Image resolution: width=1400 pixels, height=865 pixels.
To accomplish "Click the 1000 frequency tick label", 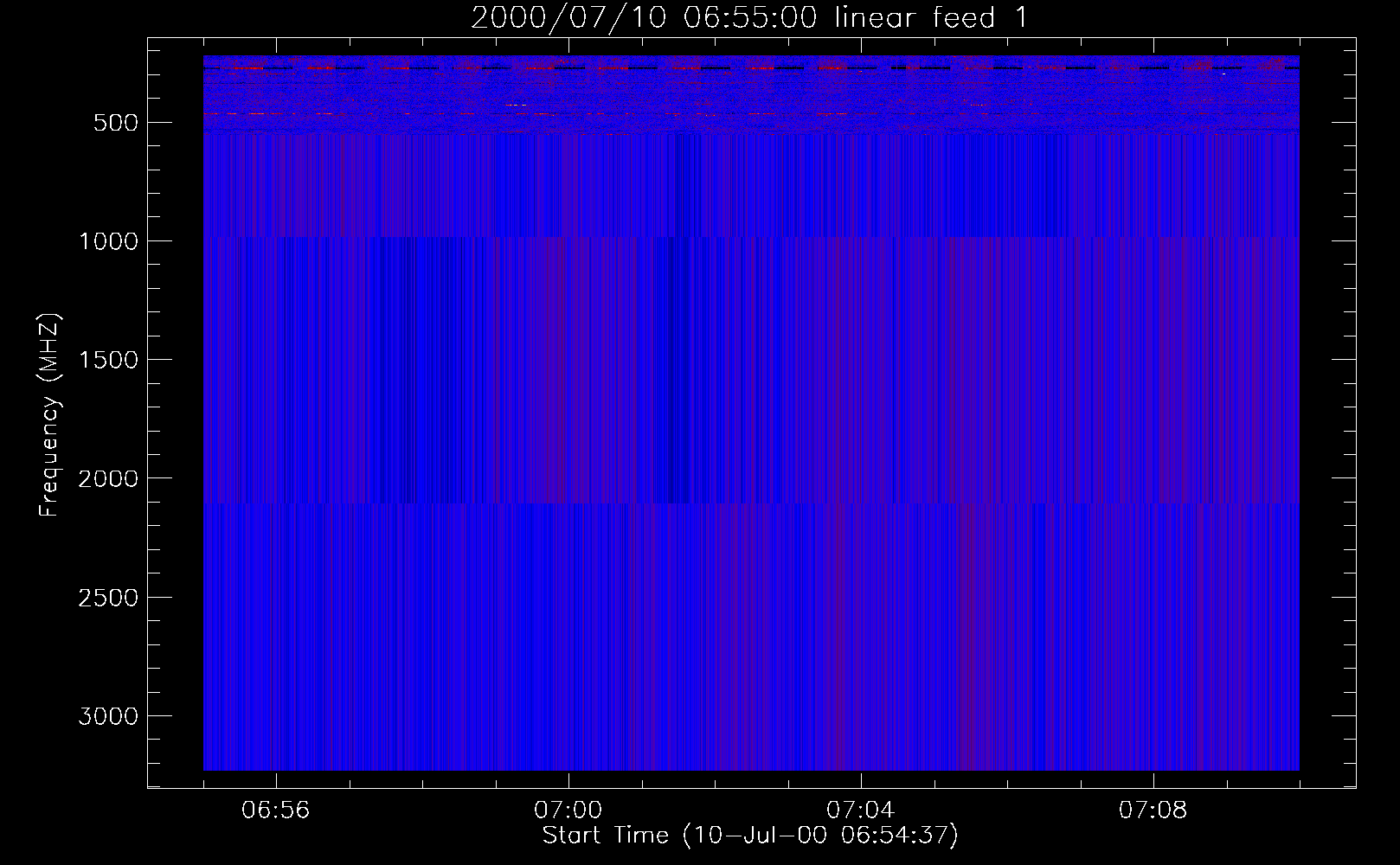I will tap(108, 241).
